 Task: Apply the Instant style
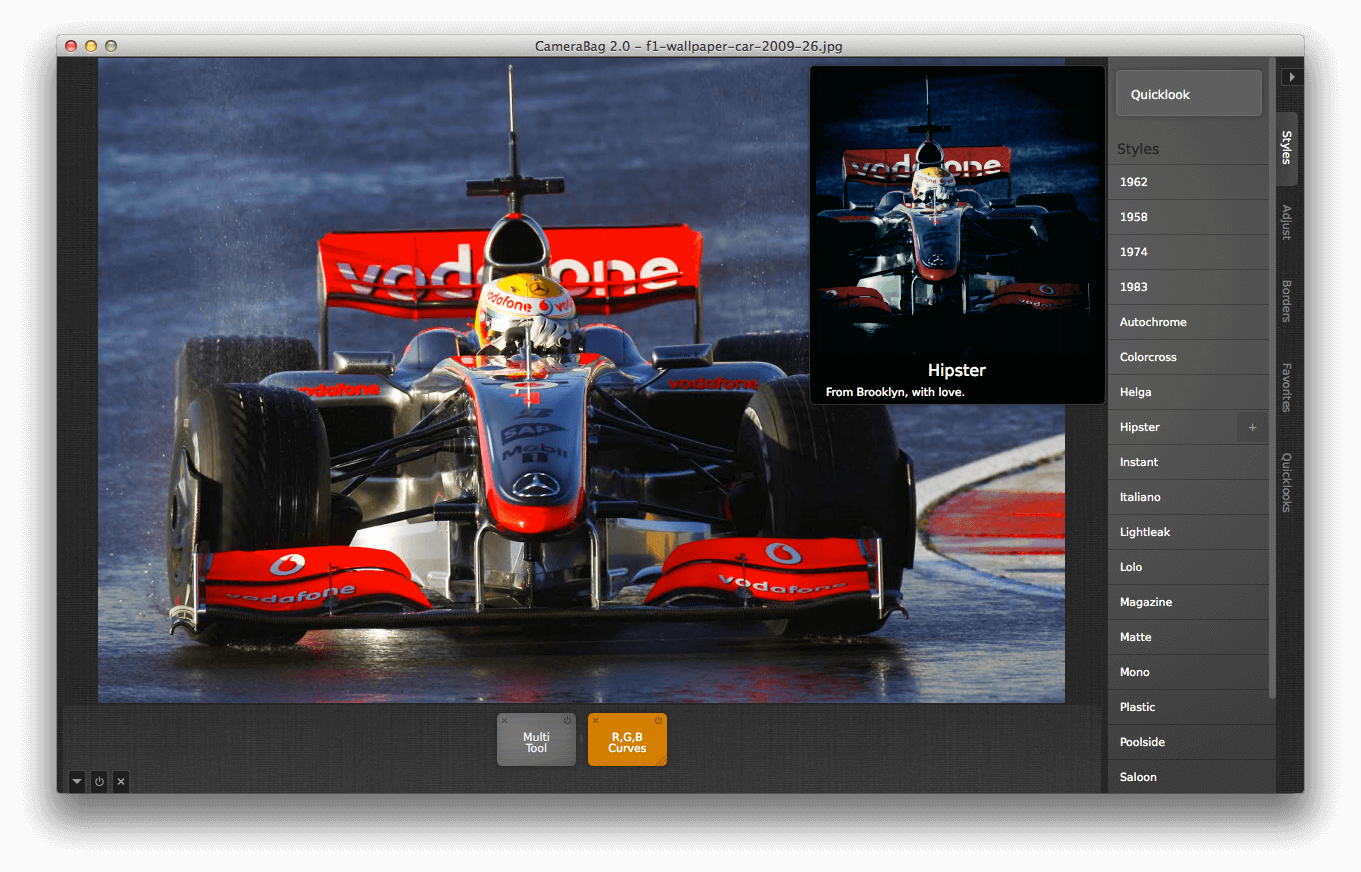pyautogui.click(x=1188, y=462)
